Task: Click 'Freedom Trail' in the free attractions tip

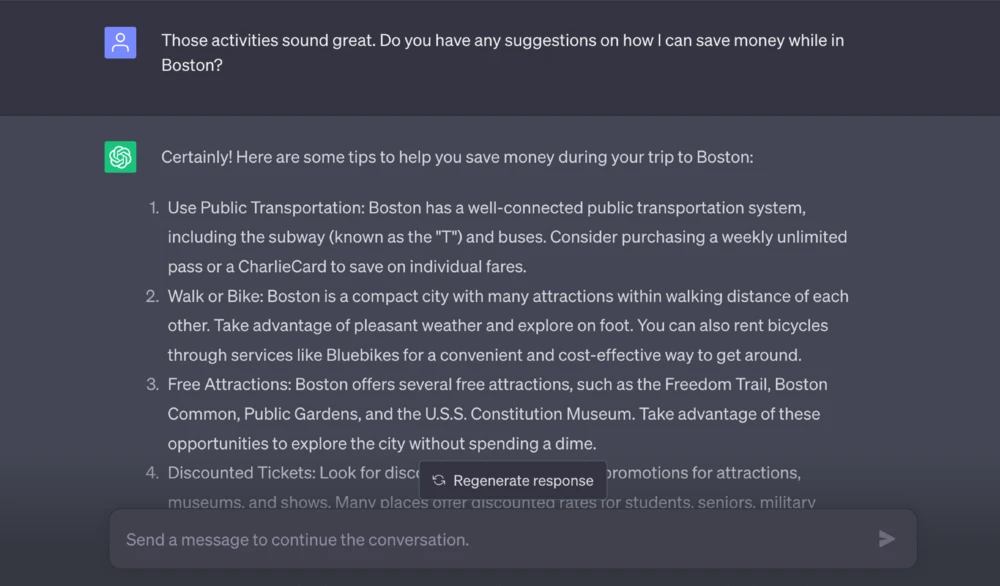Action: 717,384
